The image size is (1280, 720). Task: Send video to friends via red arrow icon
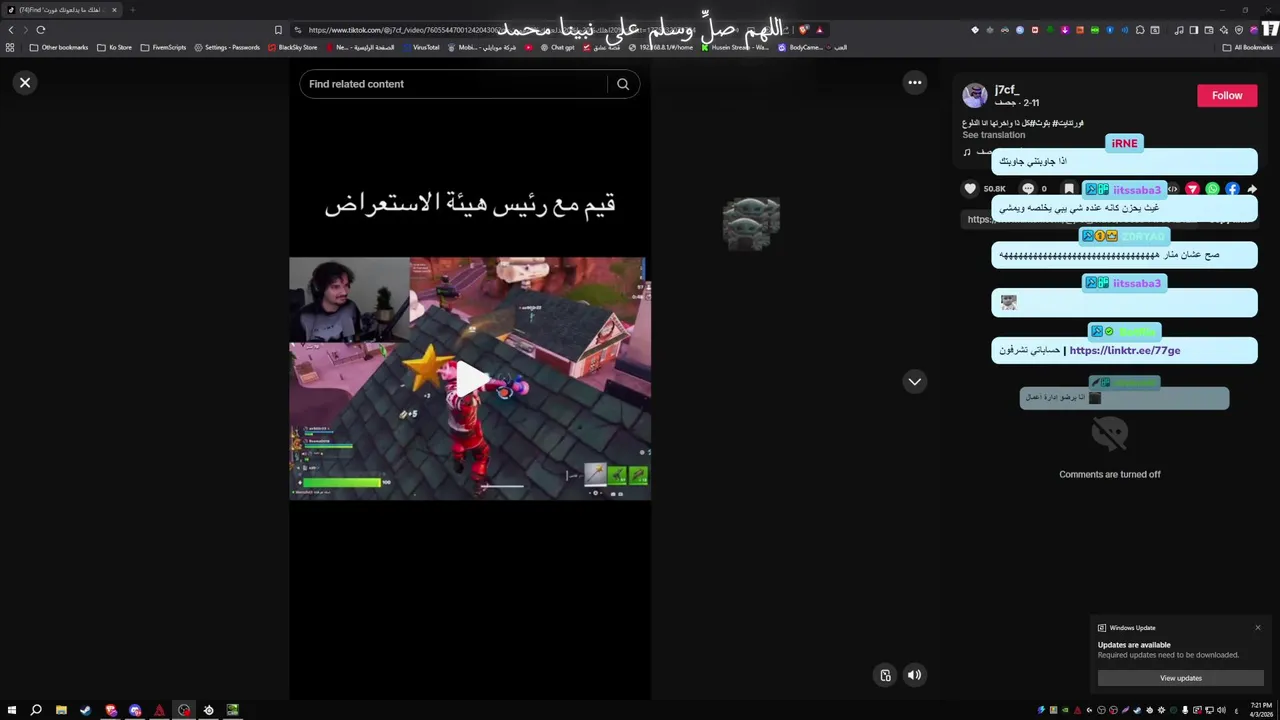click(1192, 189)
